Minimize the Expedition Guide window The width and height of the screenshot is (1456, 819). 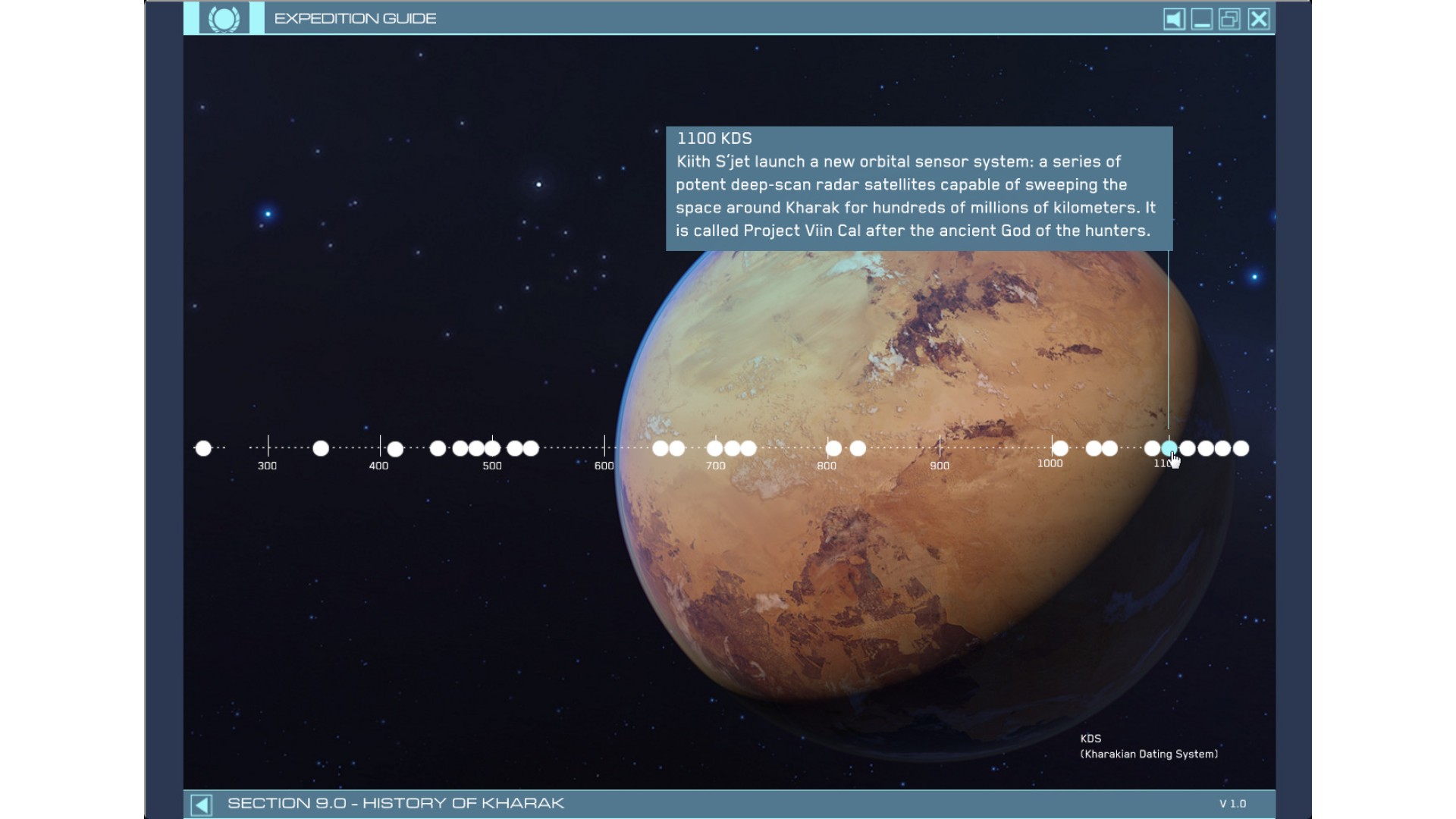[x=1202, y=19]
